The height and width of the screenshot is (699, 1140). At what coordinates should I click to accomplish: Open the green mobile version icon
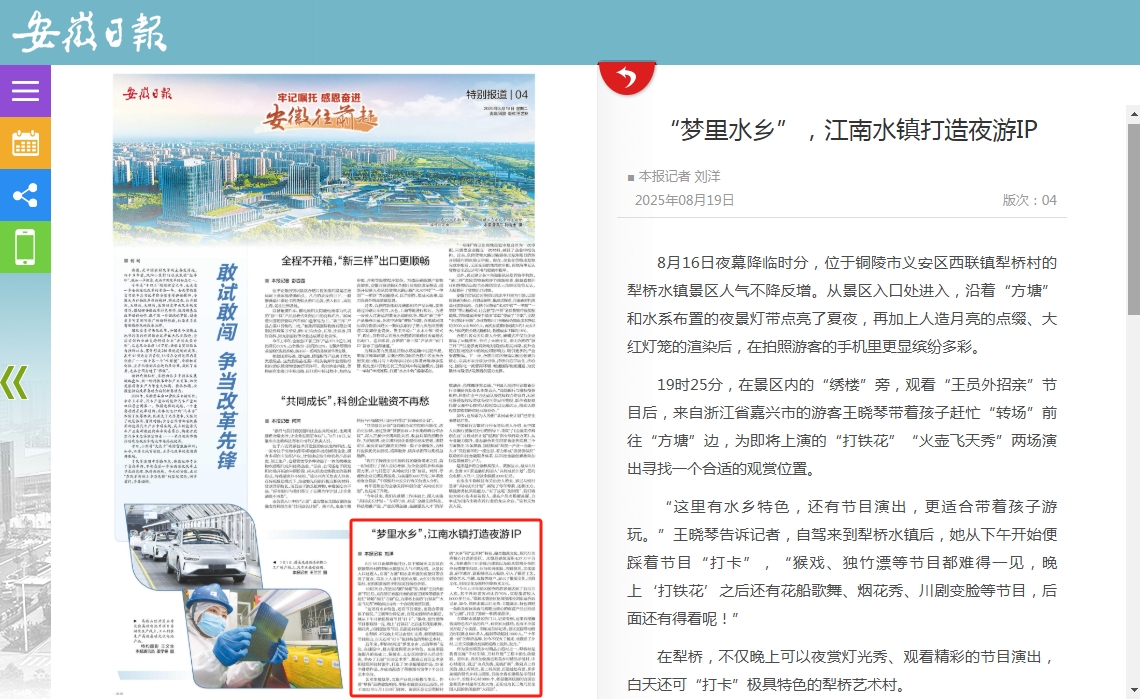coord(25,247)
